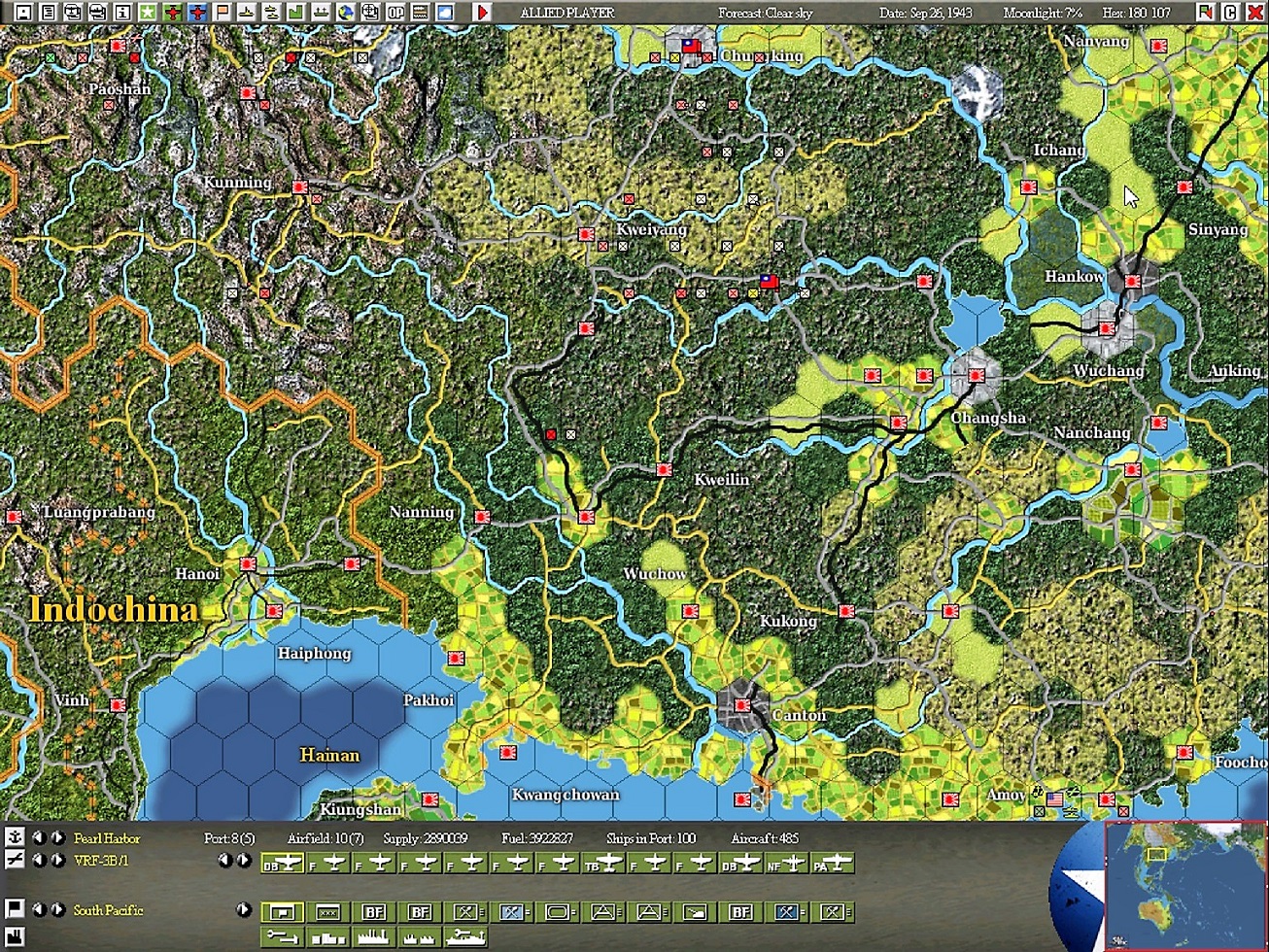Screen dimensions: 1269x952
Task: Select the PA patrol aircraft unit
Action: [x=832, y=863]
